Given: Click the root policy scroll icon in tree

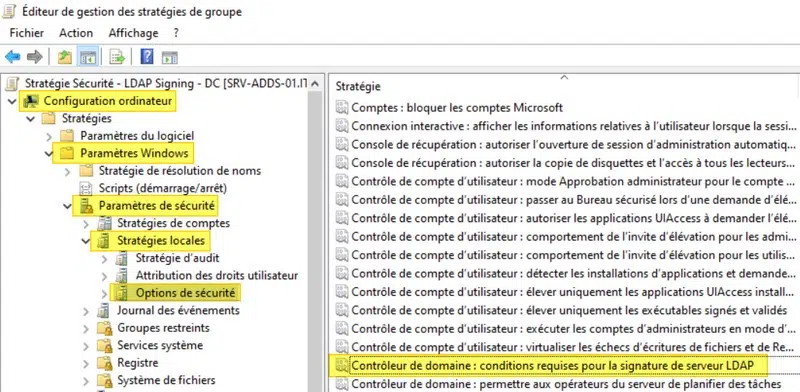Looking at the screenshot, I should pos(13,83).
